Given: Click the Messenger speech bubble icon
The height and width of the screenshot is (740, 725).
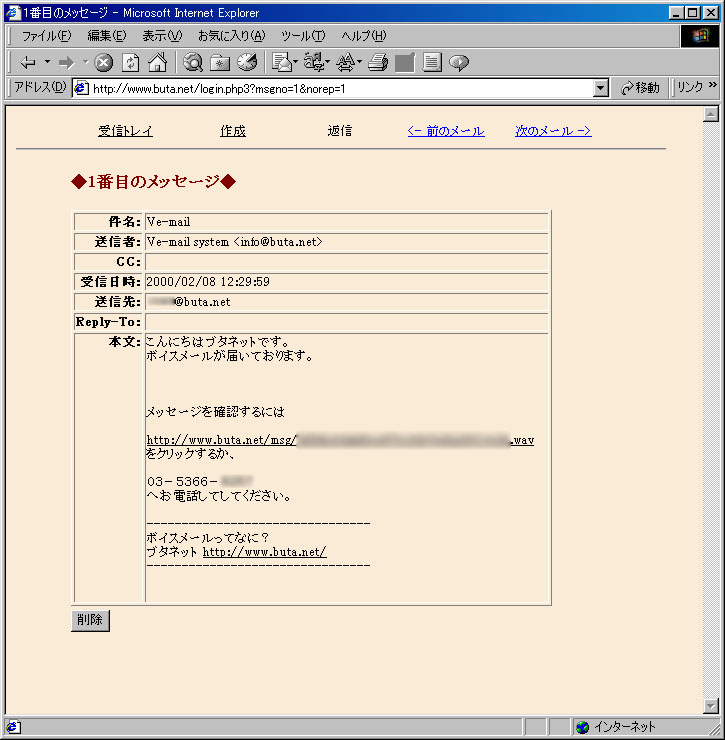Looking at the screenshot, I should (x=459, y=62).
